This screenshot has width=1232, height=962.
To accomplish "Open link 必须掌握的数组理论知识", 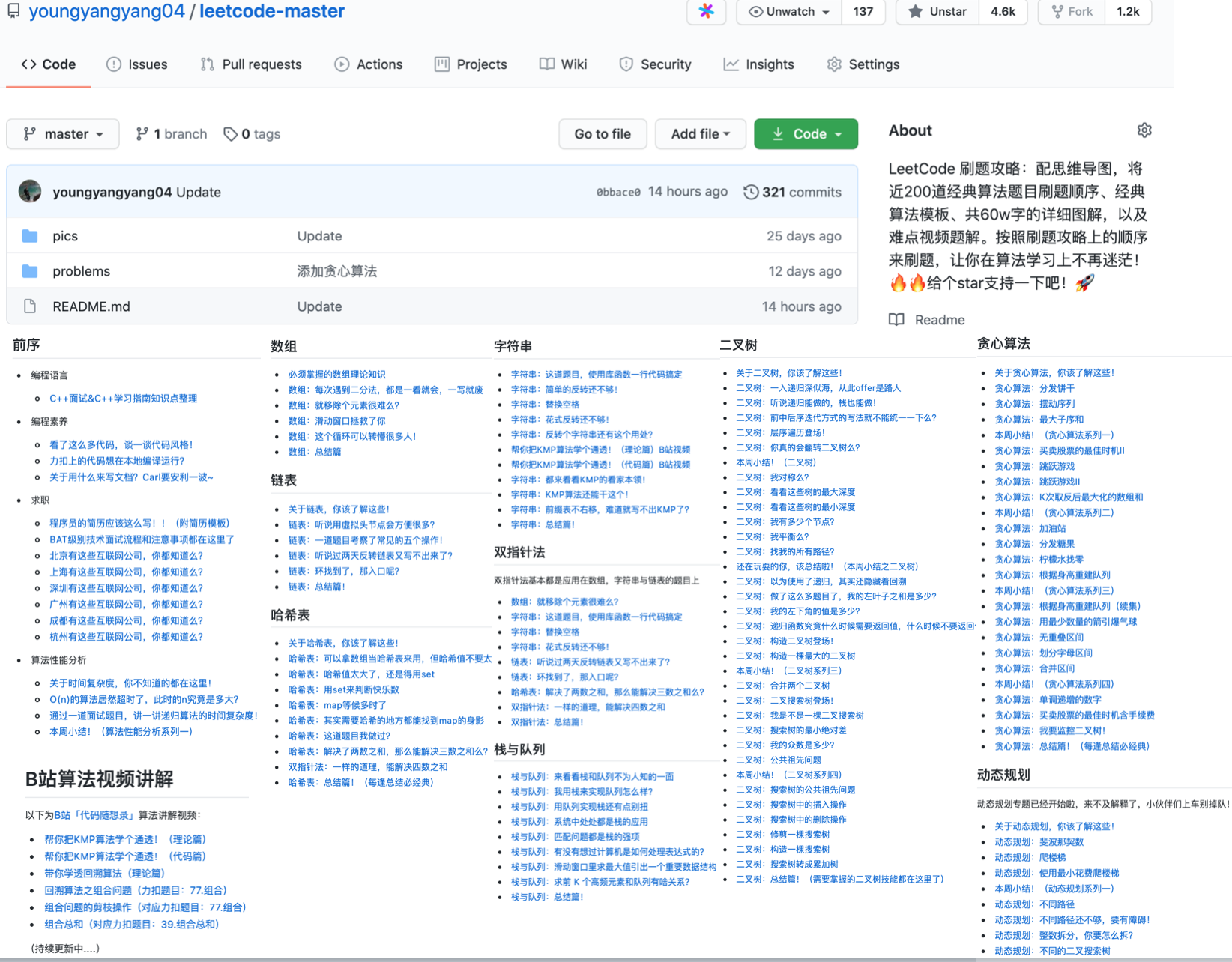I will (x=337, y=375).
